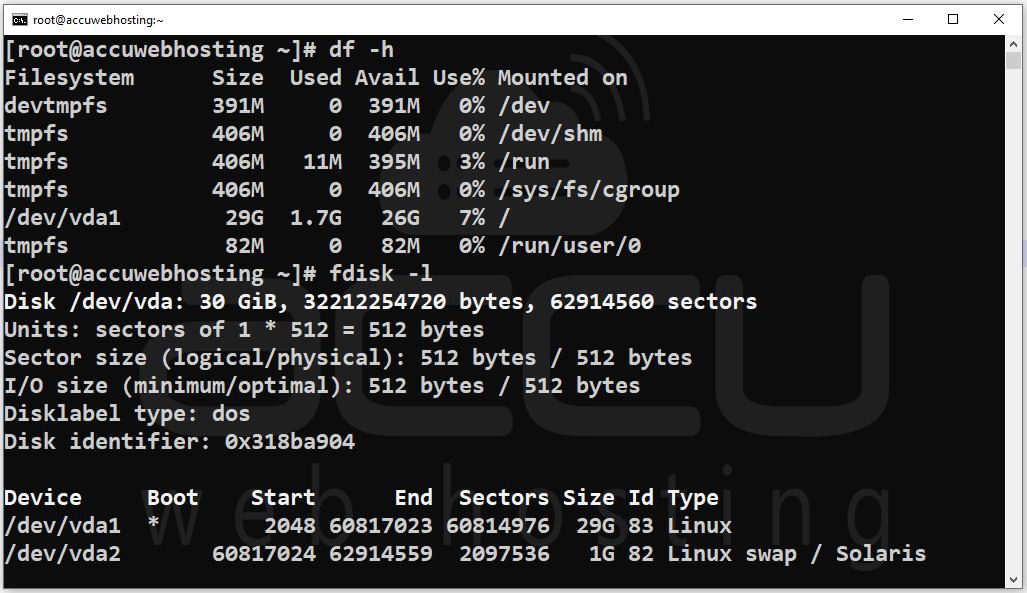
Task: Click the scrollbar down arrow
Action: click(x=1013, y=579)
